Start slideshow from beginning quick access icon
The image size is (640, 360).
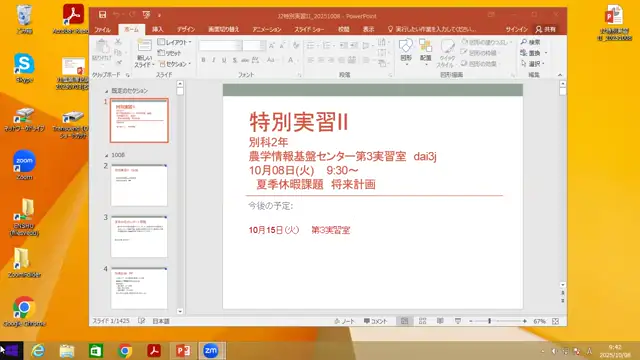click(x=146, y=15)
